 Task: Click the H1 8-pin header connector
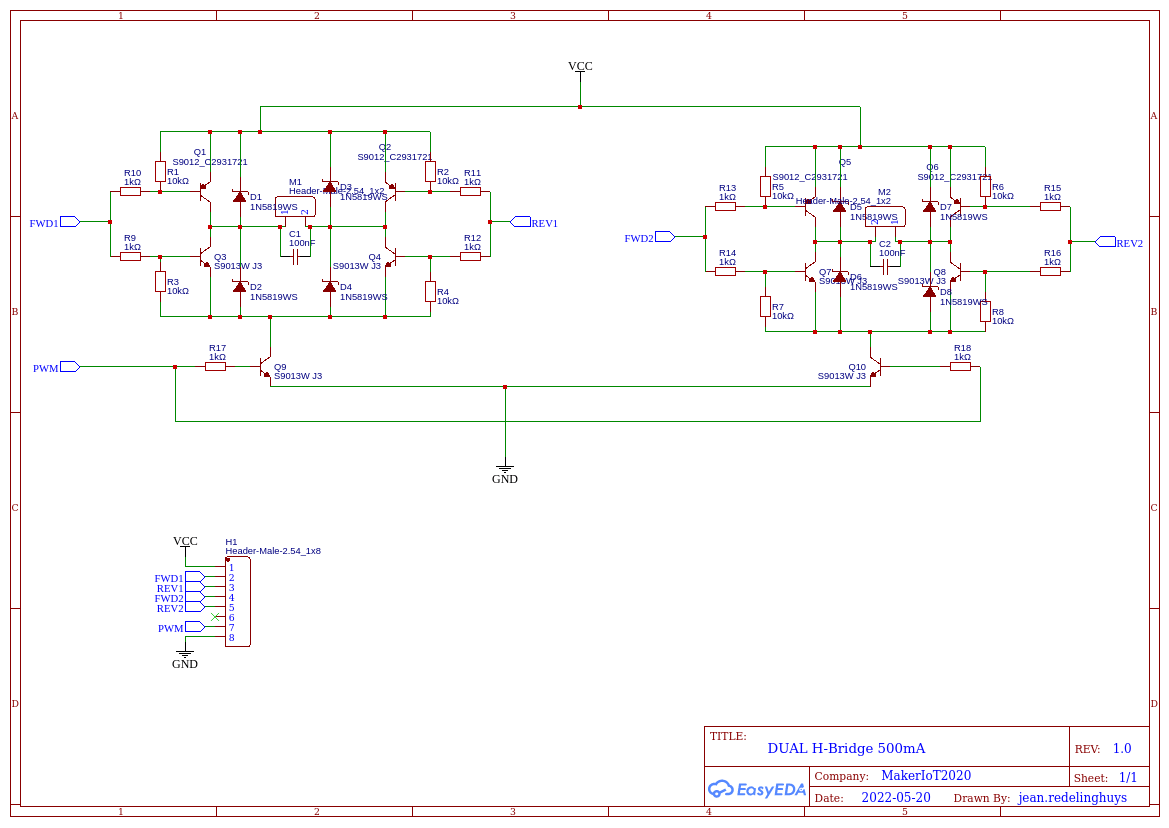point(238,602)
